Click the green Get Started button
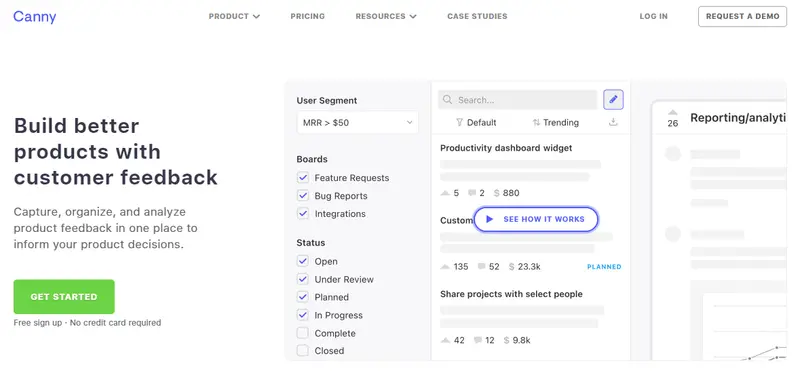The height and width of the screenshot is (371, 800). (64, 296)
